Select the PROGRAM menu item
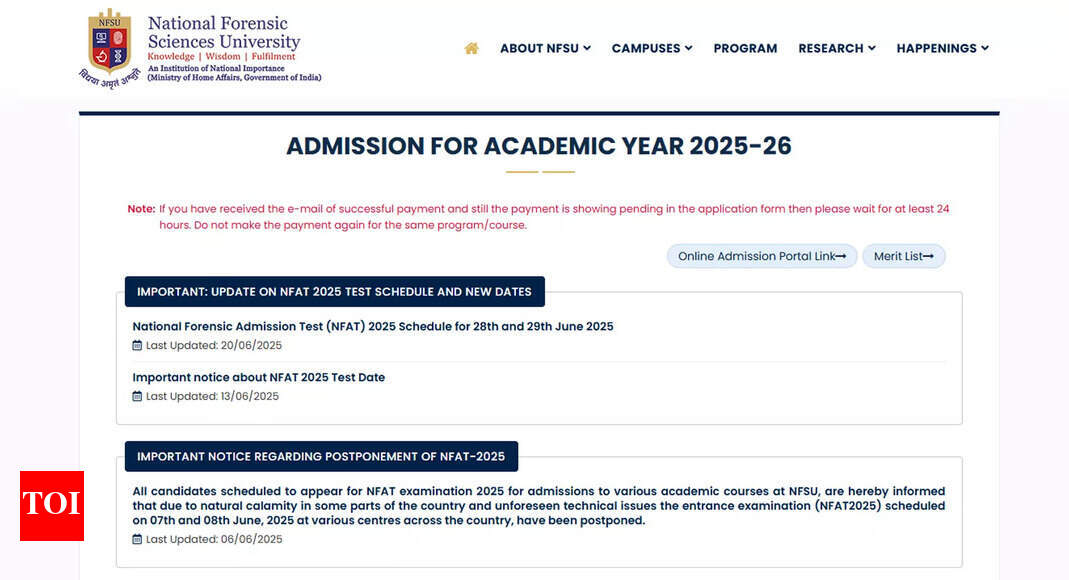Screen dimensions: 1069x580 (745, 48)
